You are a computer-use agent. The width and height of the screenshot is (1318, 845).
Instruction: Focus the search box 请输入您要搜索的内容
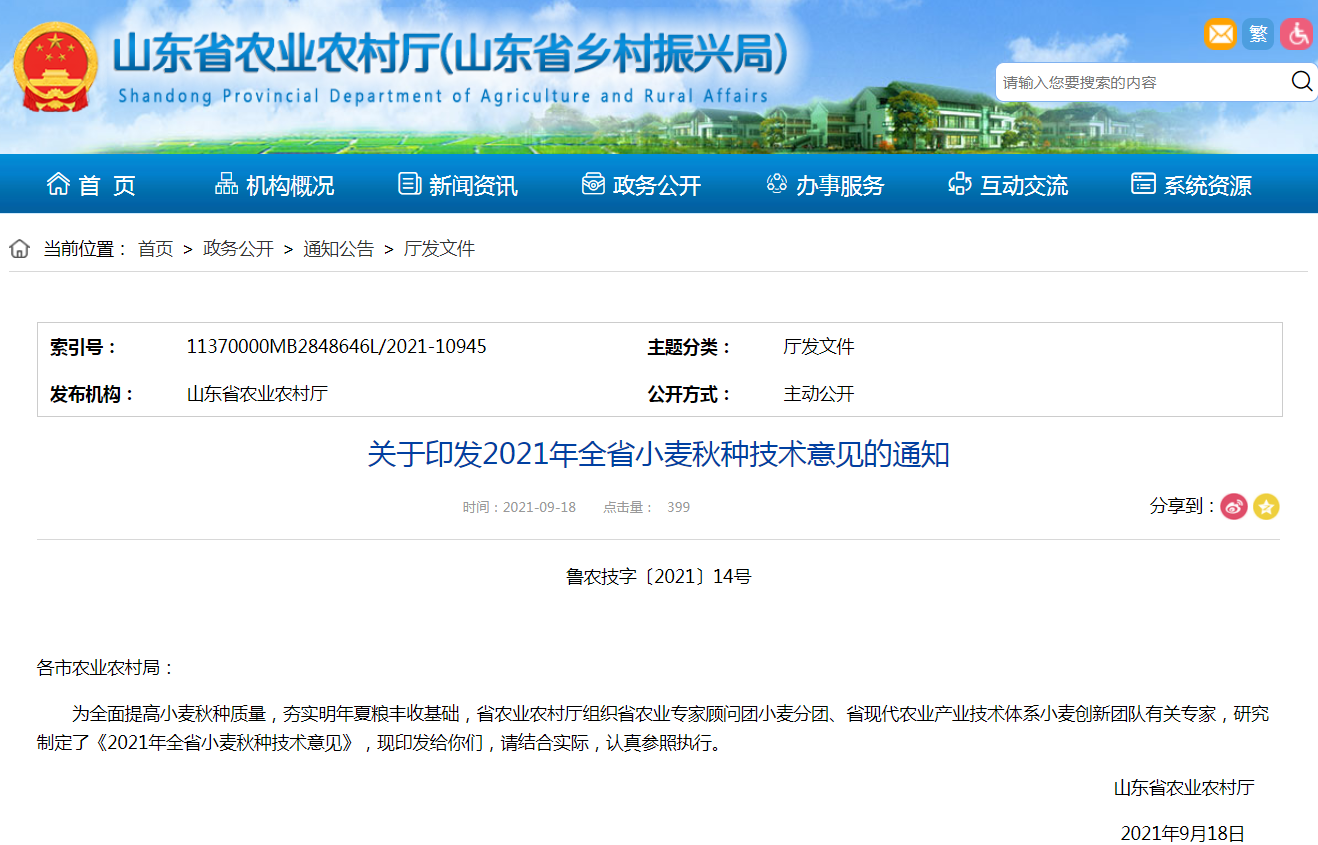(x=1143, y=82)
